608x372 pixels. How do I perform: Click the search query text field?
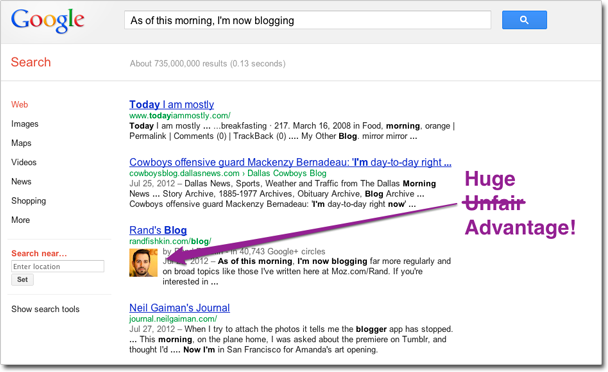click(307, 20)
